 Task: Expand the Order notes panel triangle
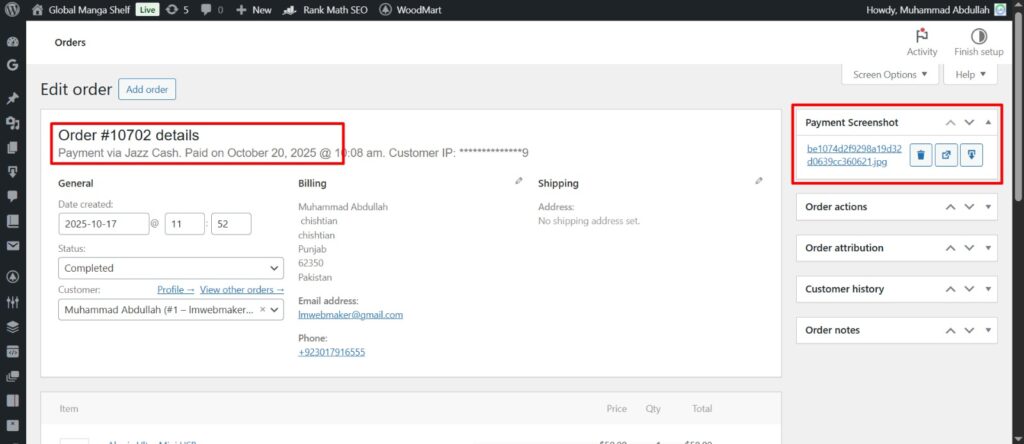click(988, 330)
